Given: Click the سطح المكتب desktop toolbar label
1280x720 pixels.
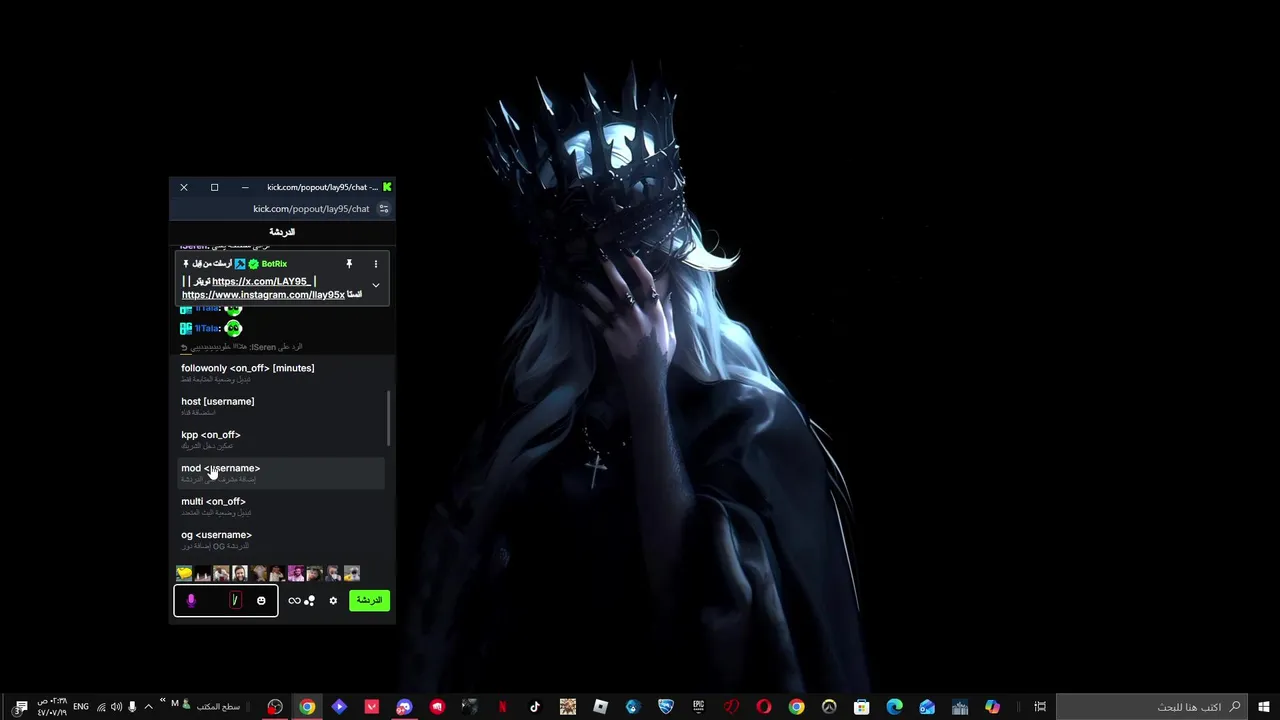Looking at the screenshot, I should tap(217, 707).
